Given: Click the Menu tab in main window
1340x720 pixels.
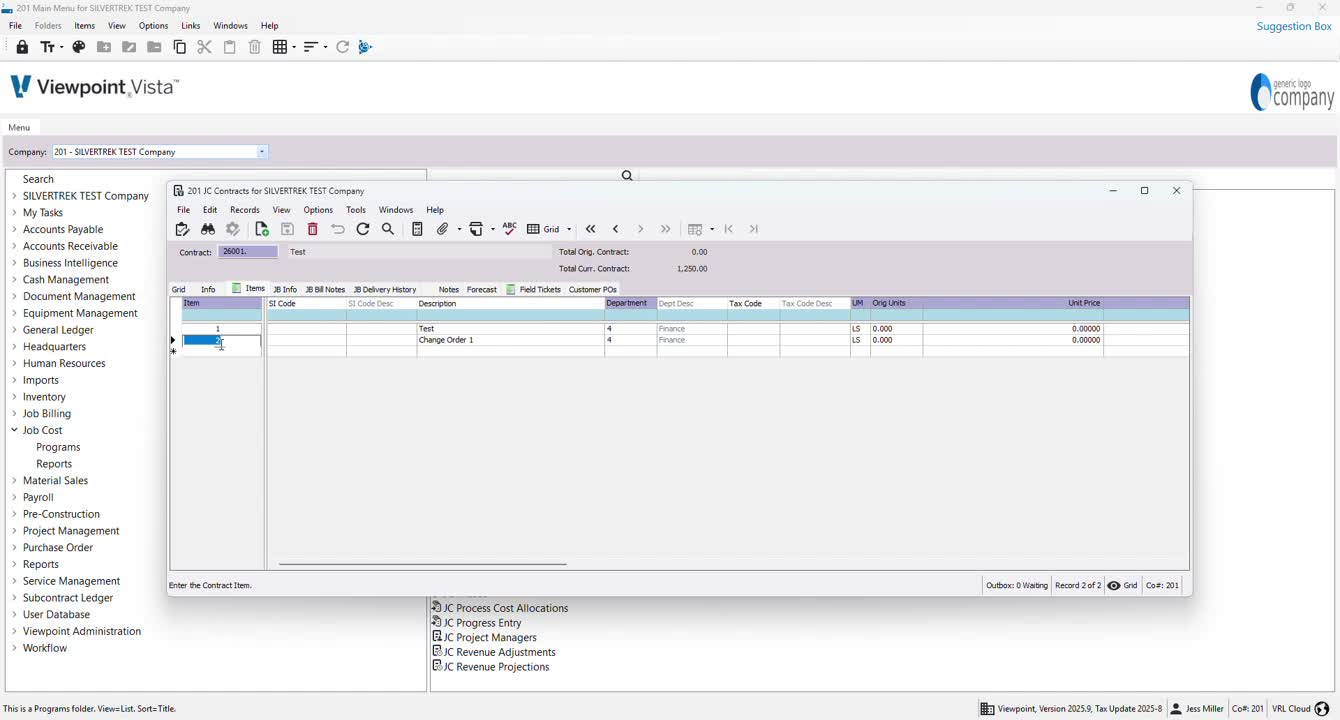Looking at the screenshot, I should point(19,128).
